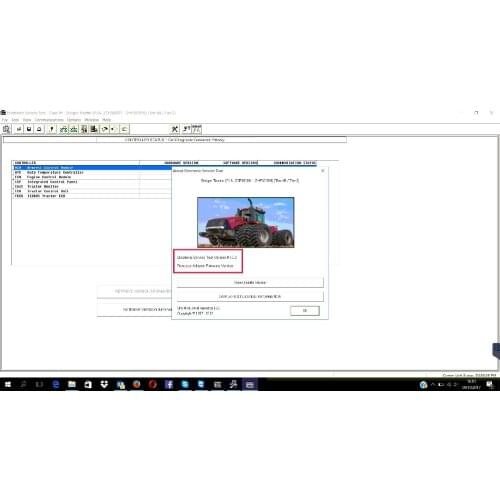Click the last toolbar icon with grid
500x500 pixels.
(197, 129)
